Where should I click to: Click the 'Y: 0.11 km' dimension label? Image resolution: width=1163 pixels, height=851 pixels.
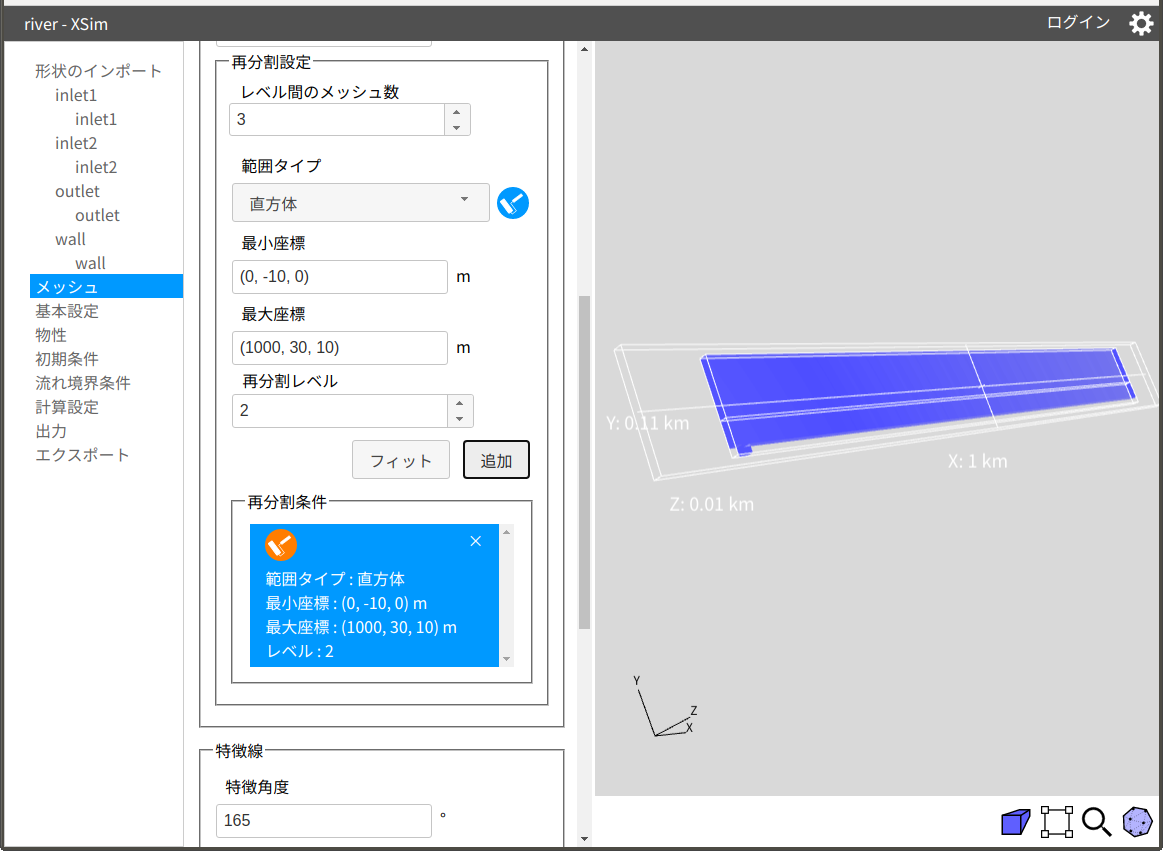click(648, 424)
